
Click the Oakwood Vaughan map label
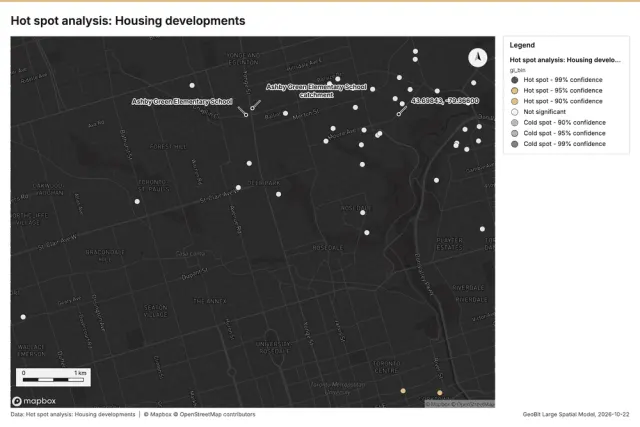48,189
